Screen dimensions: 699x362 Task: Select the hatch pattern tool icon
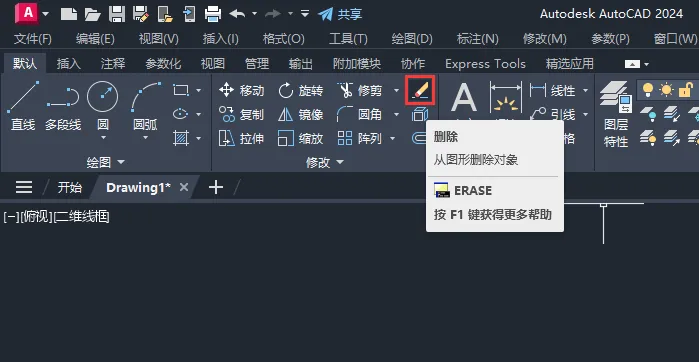point(181,139)
